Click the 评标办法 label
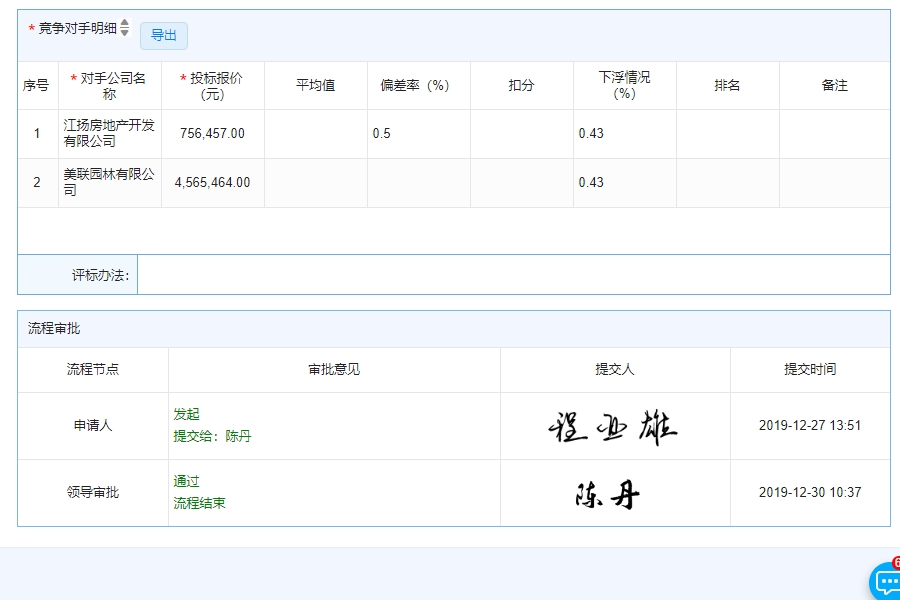The width and height of the screenshot is (900, 600). (100, 275)
